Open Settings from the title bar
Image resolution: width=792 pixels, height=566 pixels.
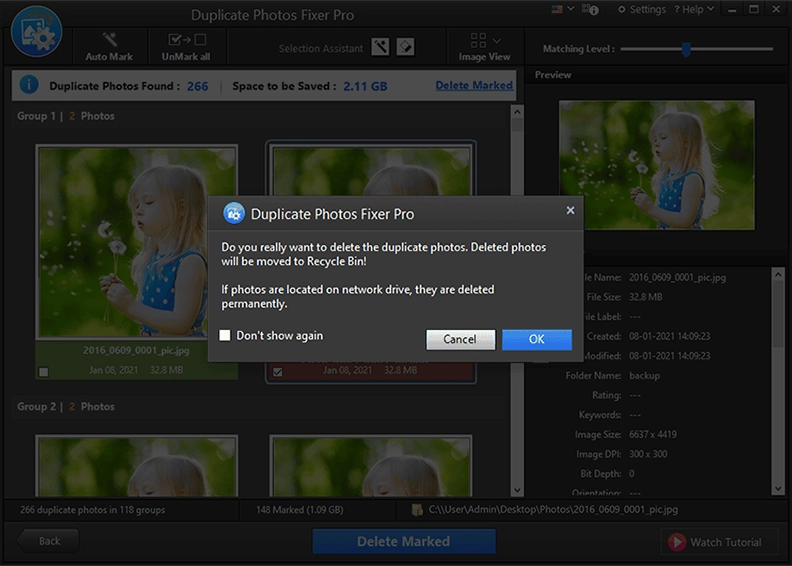pos(641,10)
